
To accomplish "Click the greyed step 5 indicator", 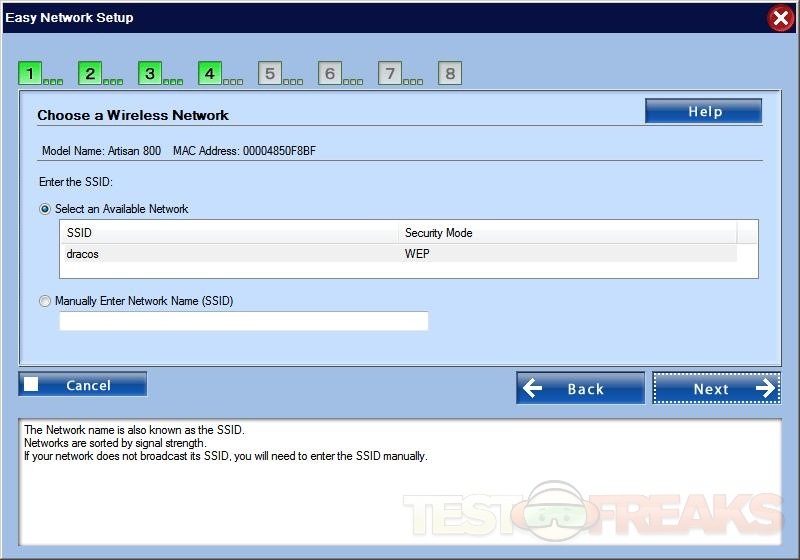I will click(270, 73).
